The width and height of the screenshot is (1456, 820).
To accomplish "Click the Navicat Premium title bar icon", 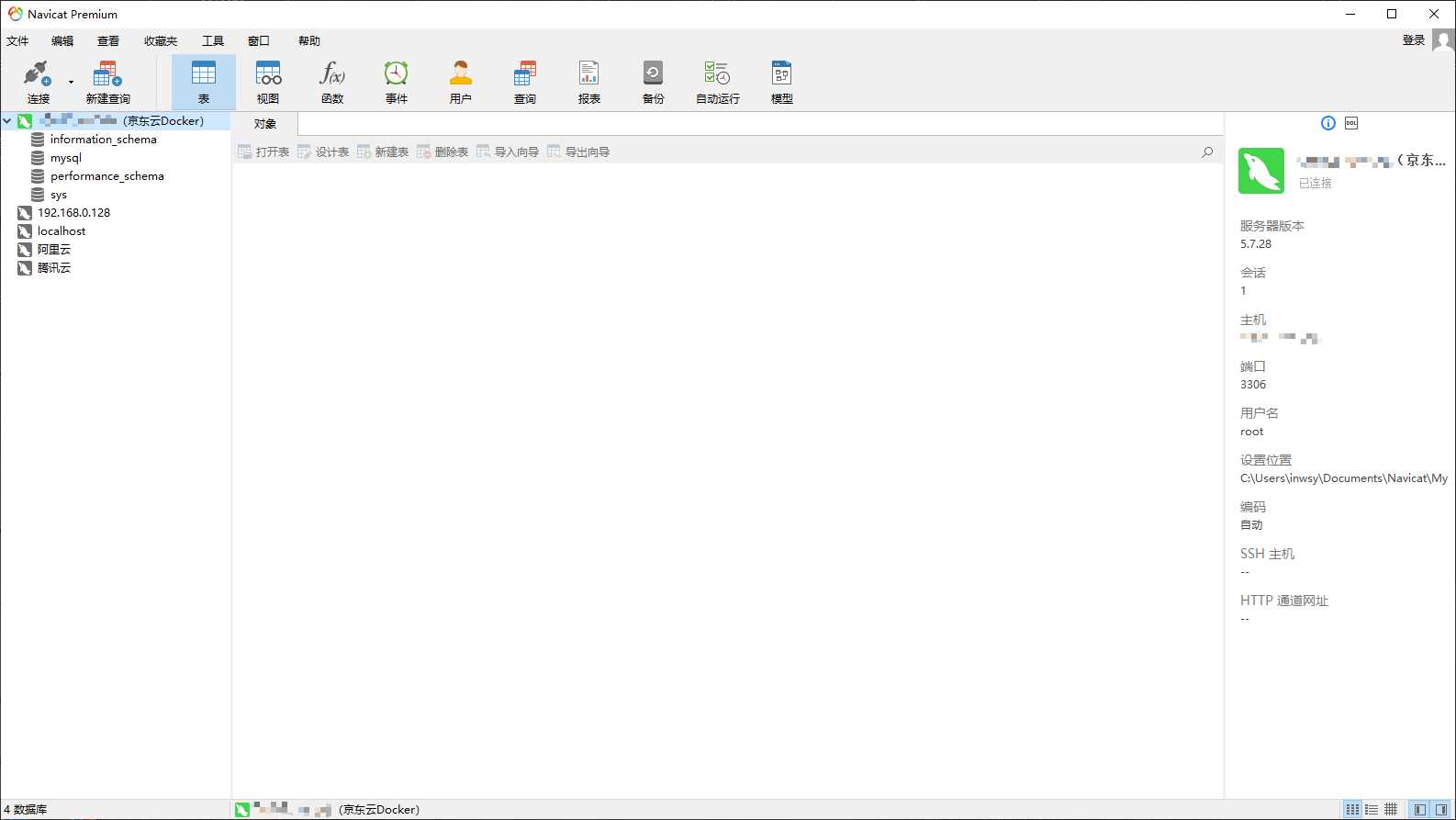I will coord(15,14).
